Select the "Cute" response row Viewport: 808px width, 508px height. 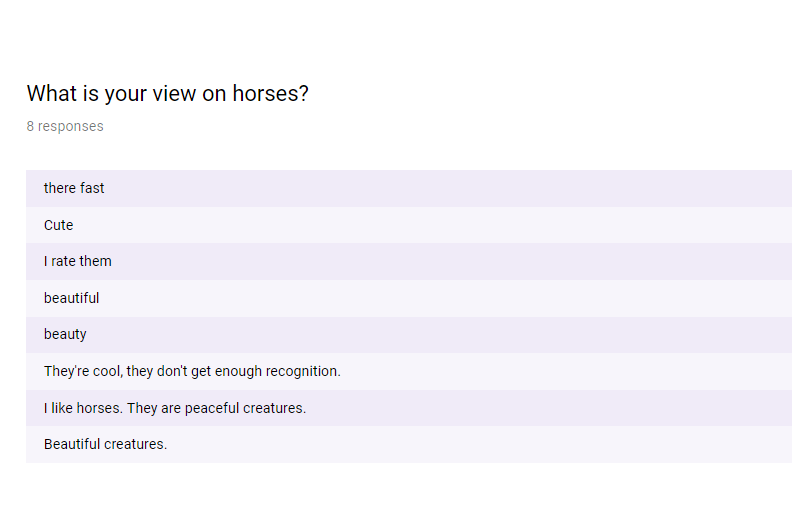59,225
